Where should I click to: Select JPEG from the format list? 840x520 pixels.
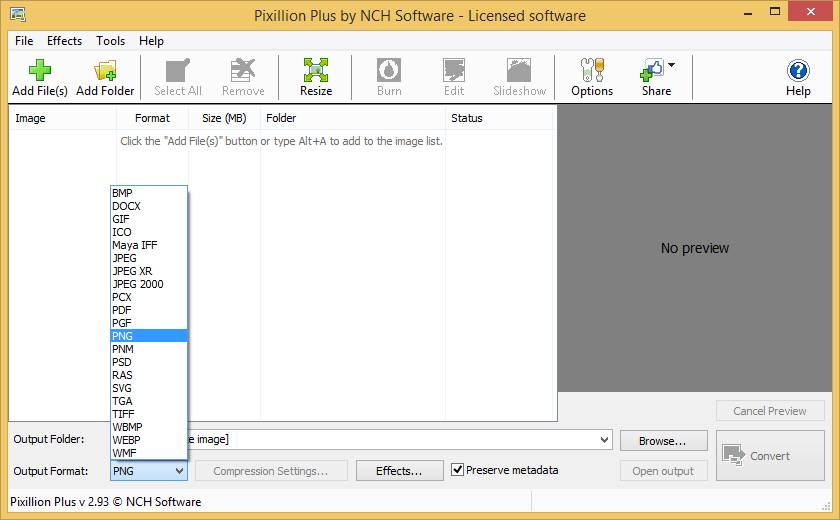(124, 258)
